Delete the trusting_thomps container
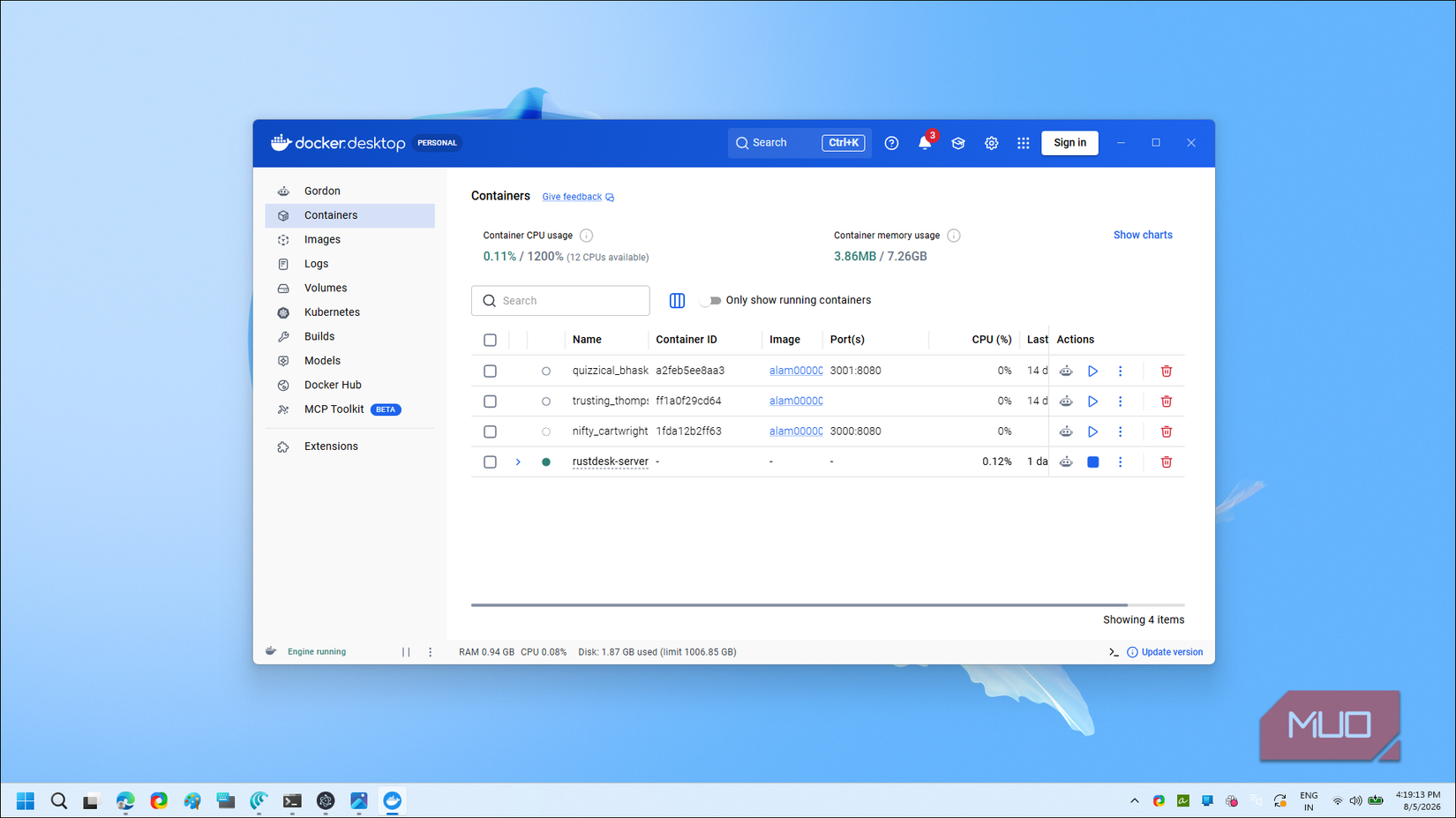Image resolution: width=1456 pixels, height=818 pixels. 1167,401
